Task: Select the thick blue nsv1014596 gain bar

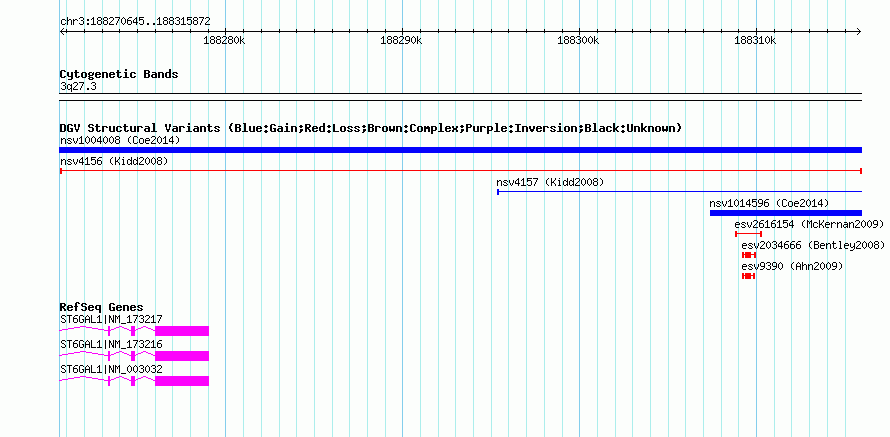Action: click(x=786, y=213)
